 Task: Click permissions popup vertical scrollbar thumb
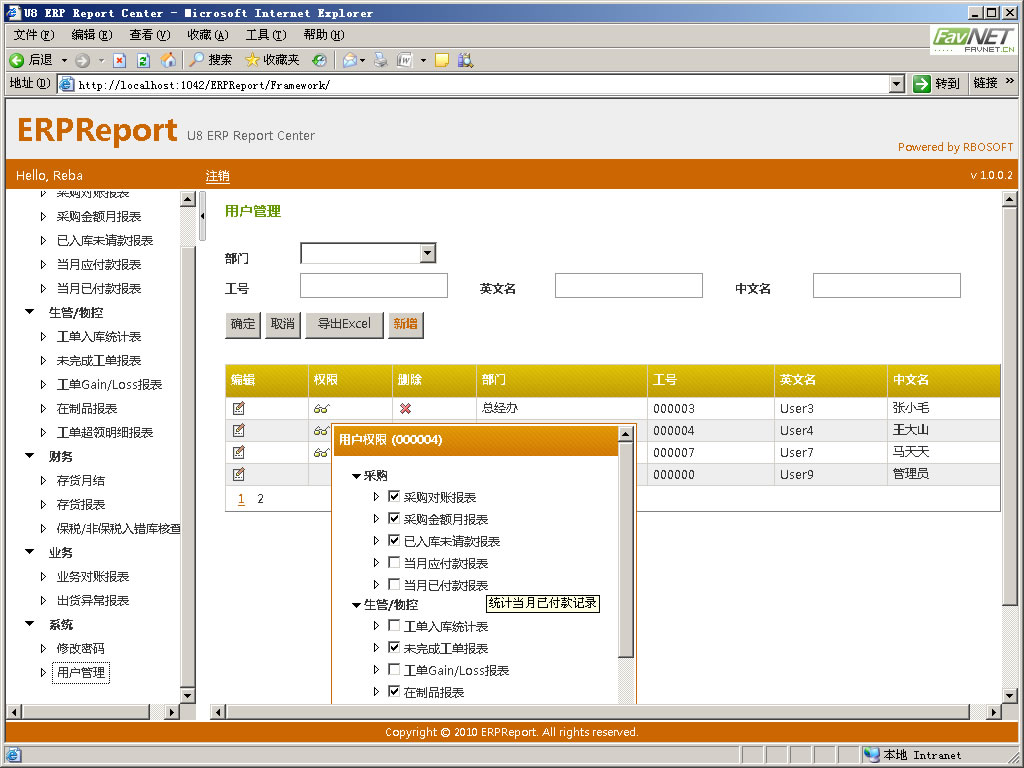coord(626,550)
